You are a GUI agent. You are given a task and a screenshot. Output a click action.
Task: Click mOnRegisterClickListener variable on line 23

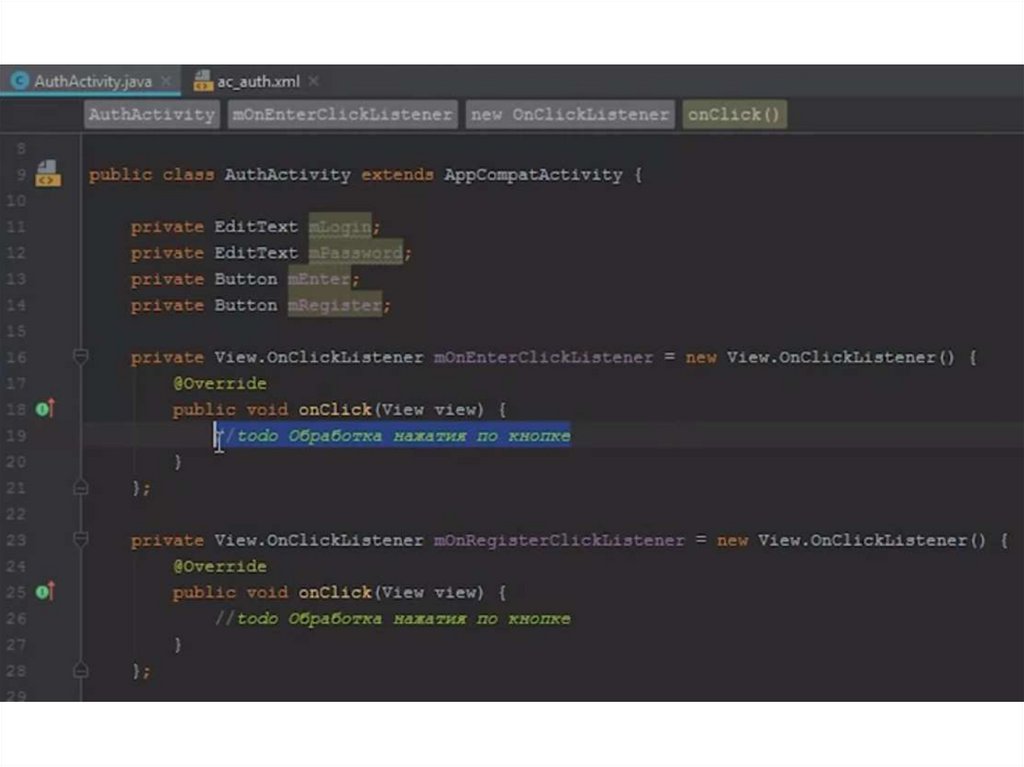(559, 540)
